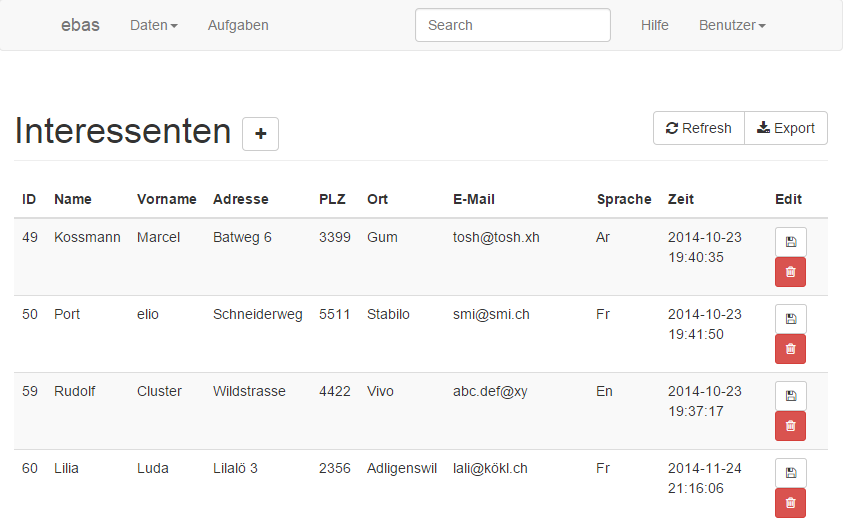Screen dimensions: 843x525
Task: Click the Ort cell Adligenswil
Action: pyautogui.click(x=401, y=468)
